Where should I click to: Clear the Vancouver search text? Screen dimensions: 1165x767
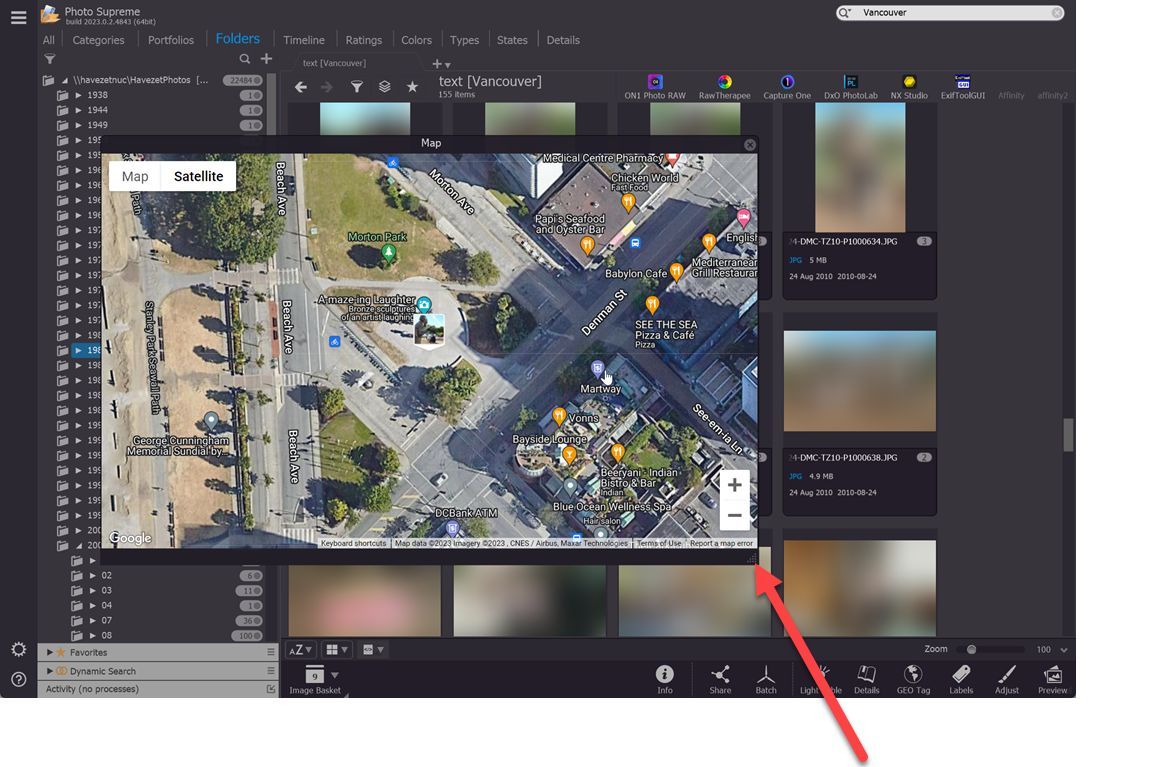coord(1057,13)
